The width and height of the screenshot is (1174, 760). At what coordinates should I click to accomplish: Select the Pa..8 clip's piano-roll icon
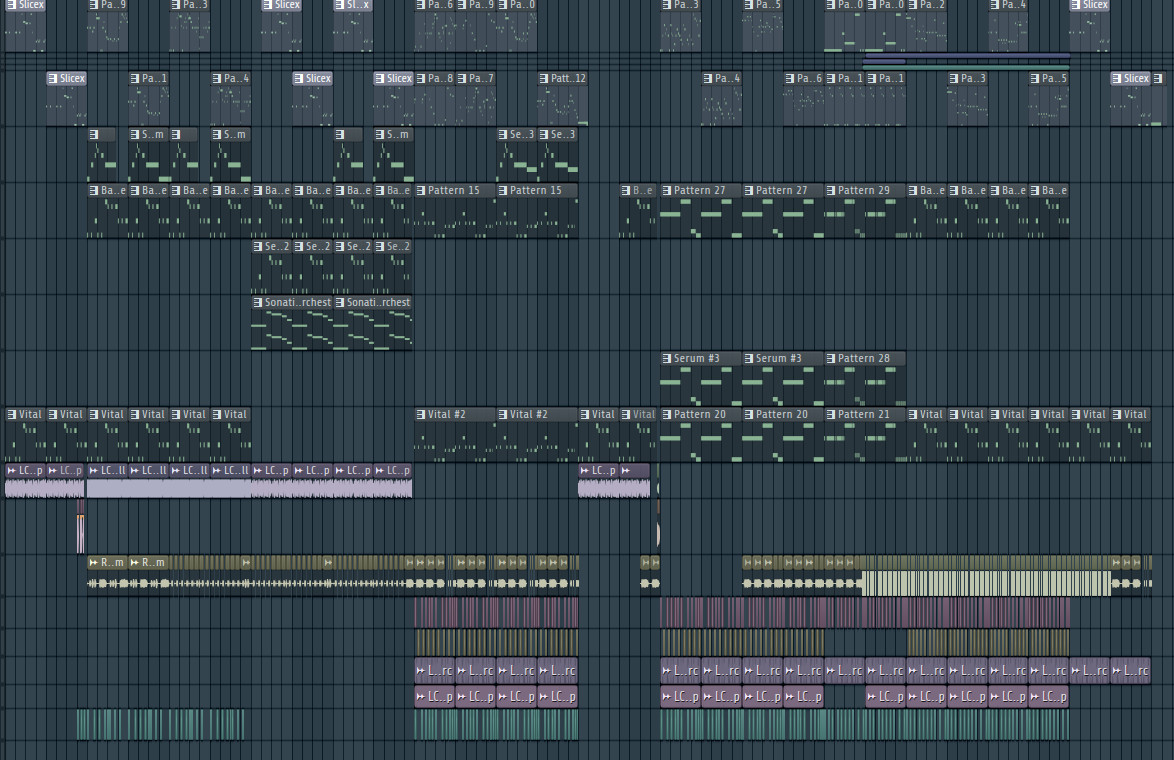421,78
